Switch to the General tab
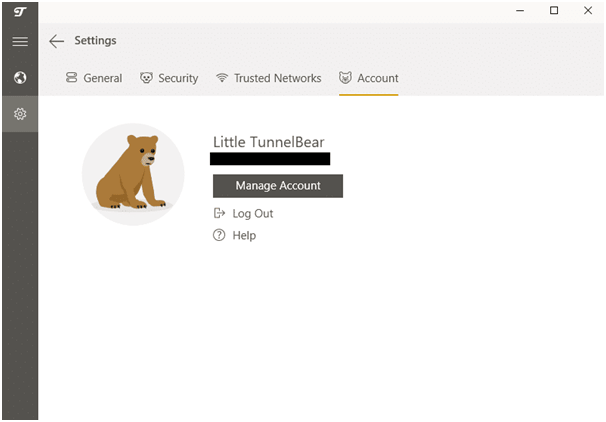606x422 pixels. (94, 78)
